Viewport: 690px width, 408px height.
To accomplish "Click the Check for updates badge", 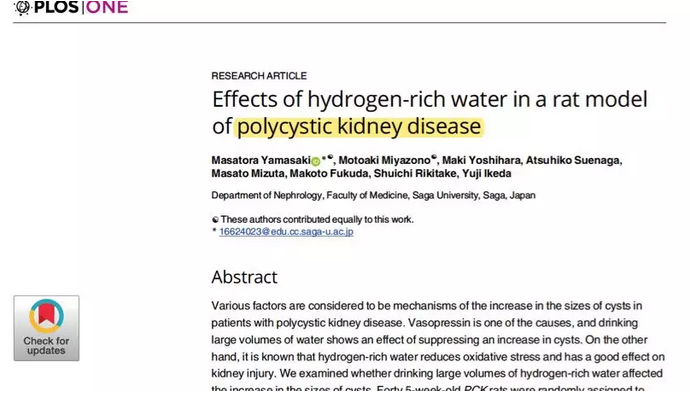I will click(x=46, y=328).
